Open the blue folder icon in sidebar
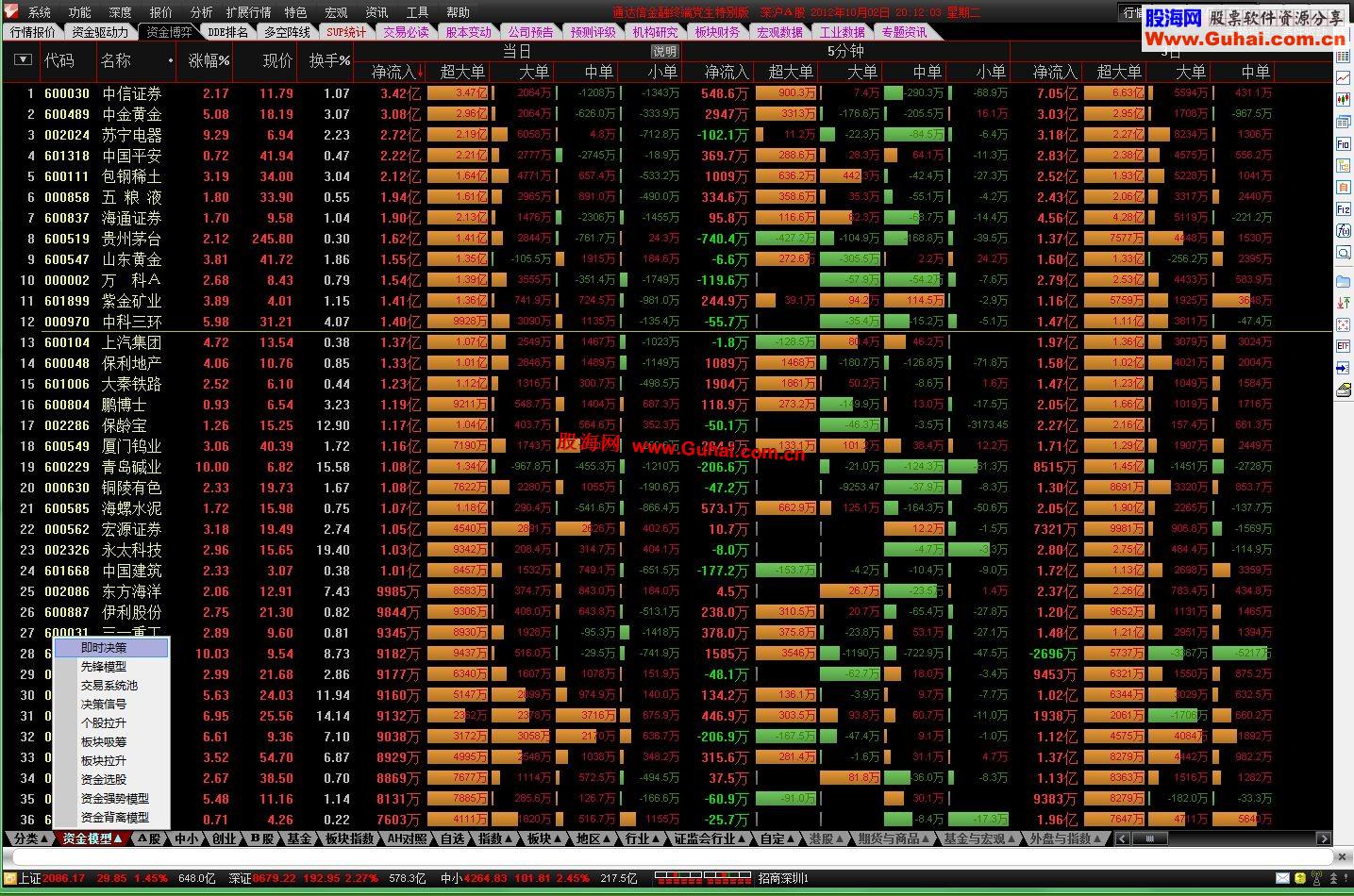The width and height of the screenshot is (1354, 896). point(1344,281)
